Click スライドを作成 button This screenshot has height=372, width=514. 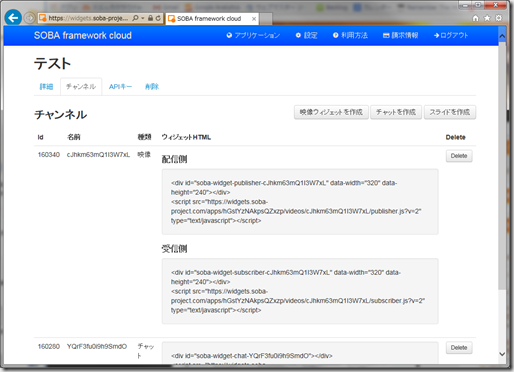pyautogui.click(x=450, y=112)
